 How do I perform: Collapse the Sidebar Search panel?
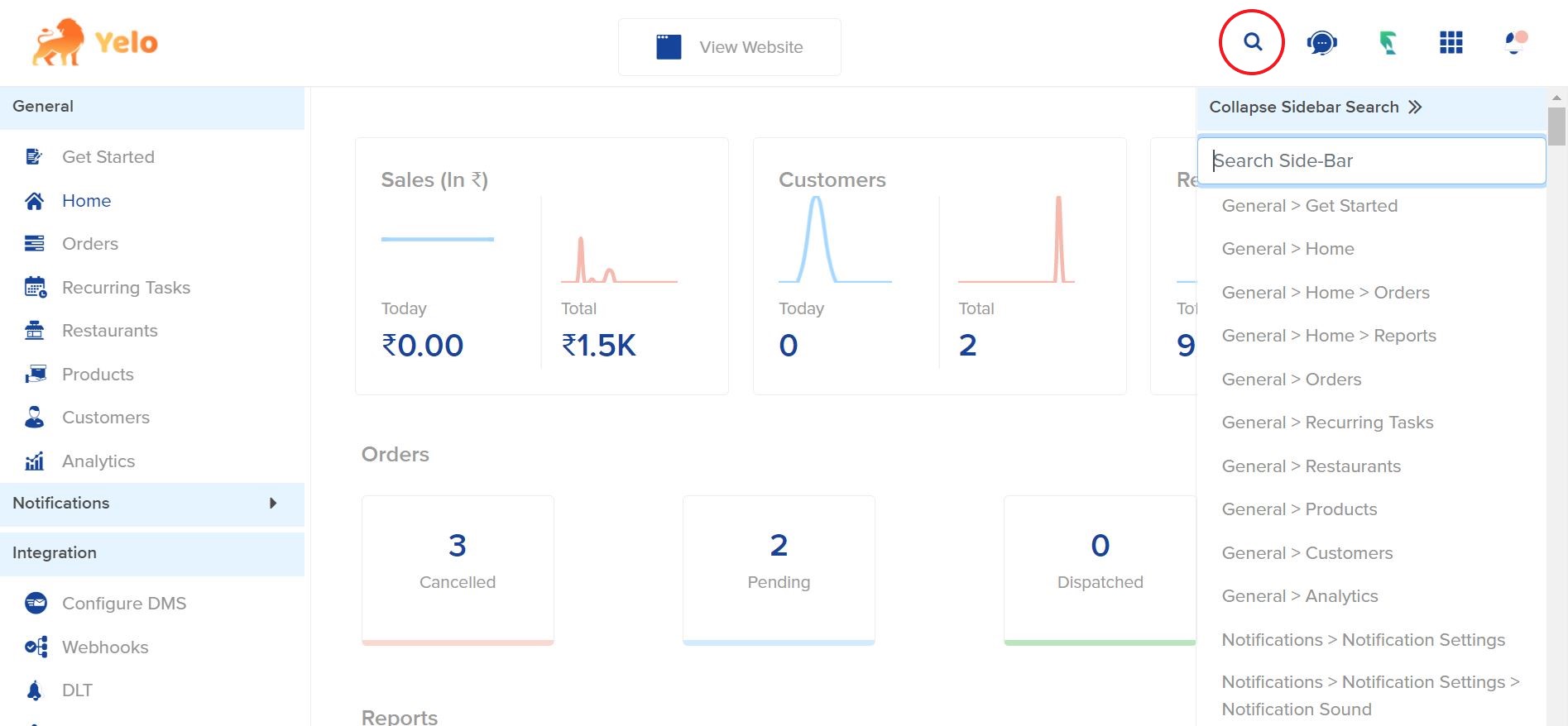1315,107
